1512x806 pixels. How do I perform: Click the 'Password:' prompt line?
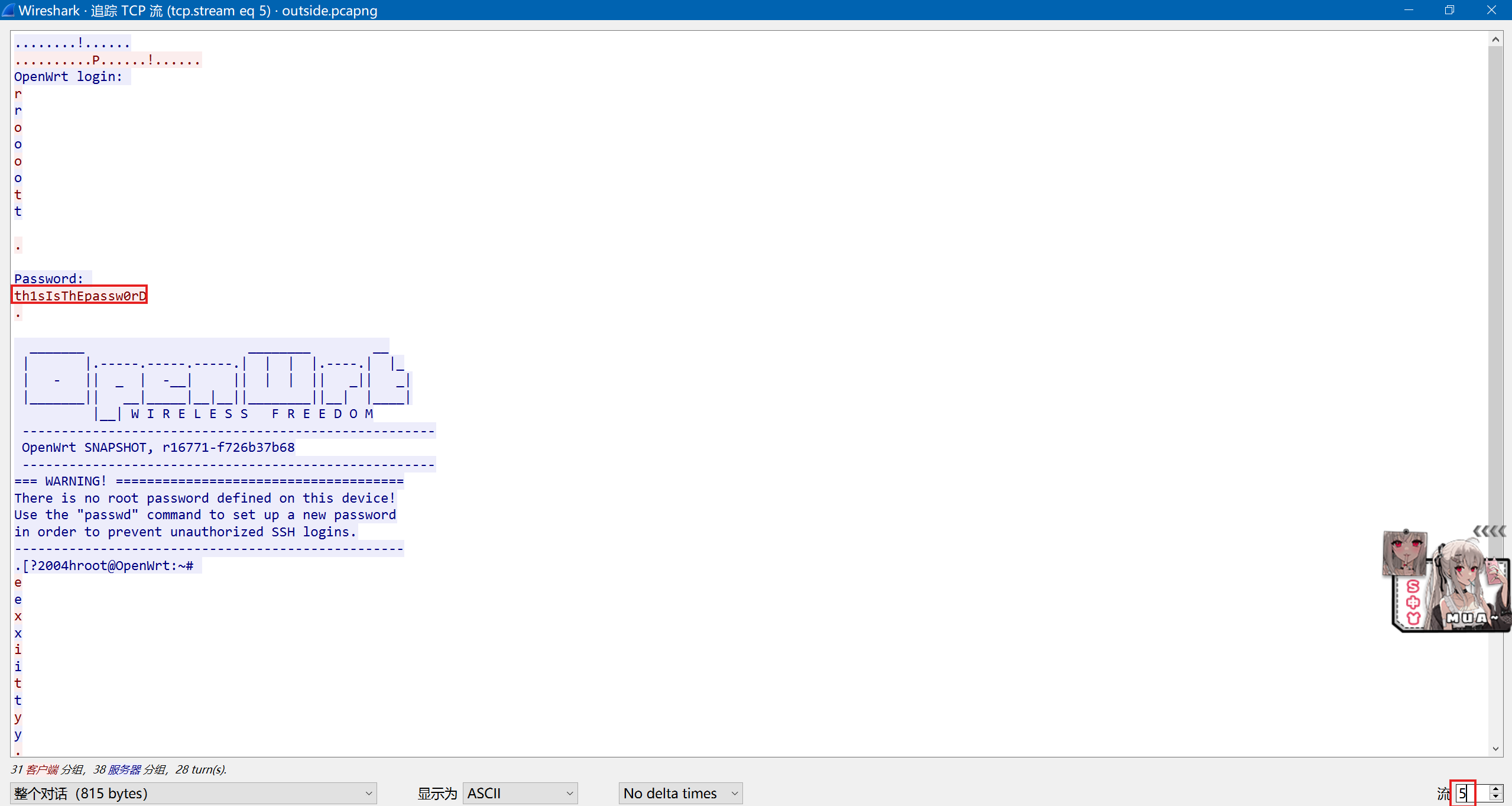49,279
